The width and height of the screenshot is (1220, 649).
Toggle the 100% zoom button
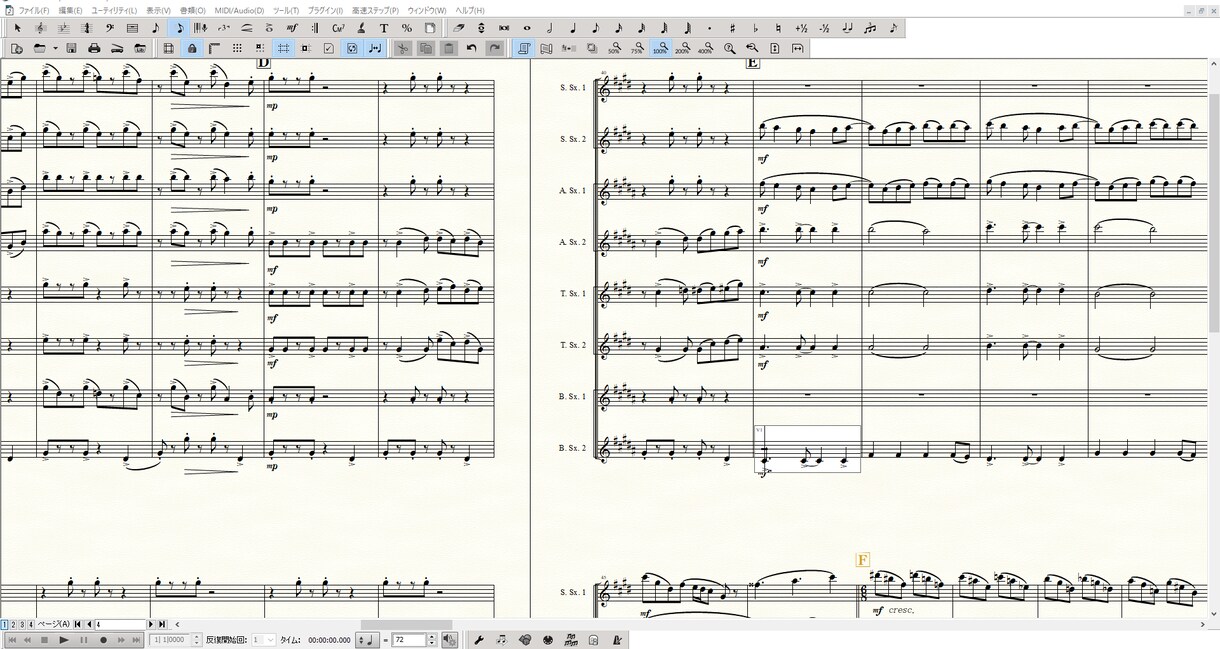[660, 48]
